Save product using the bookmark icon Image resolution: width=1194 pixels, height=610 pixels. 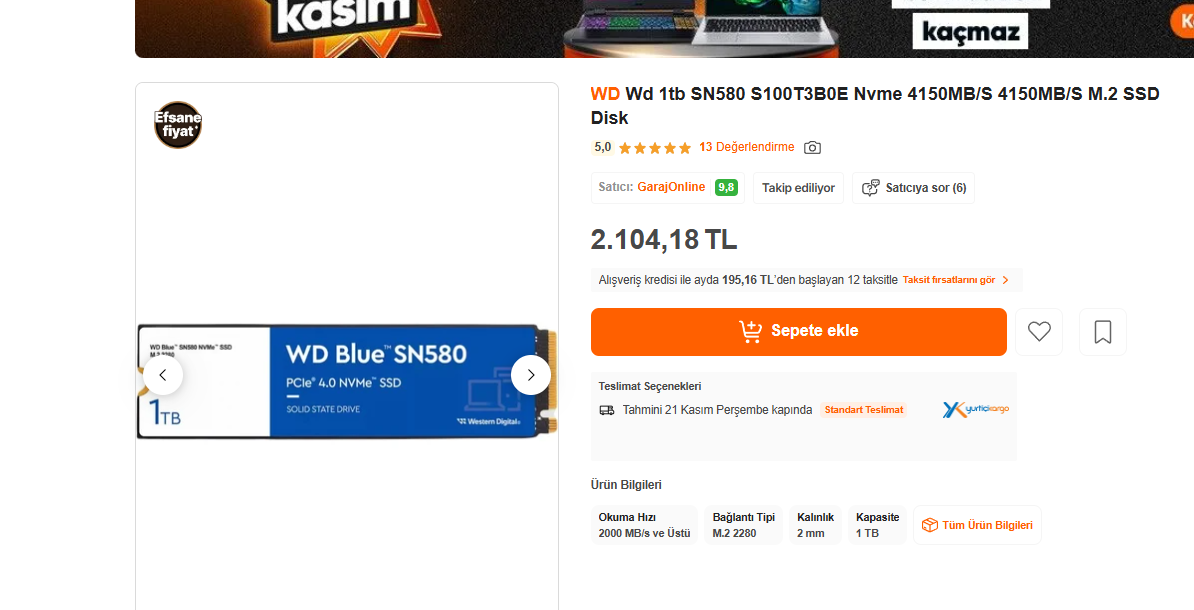1103,331
